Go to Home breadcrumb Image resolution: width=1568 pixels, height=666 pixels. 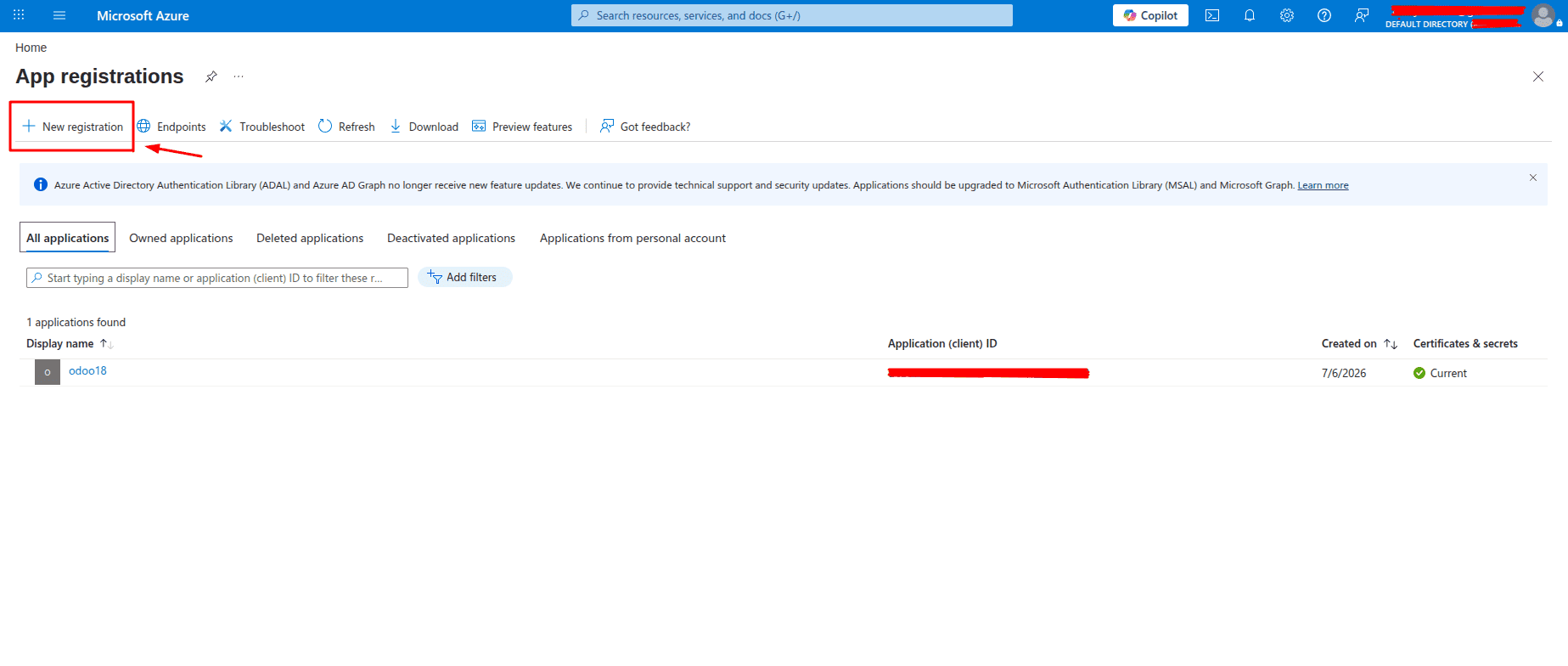click(31, 48)
